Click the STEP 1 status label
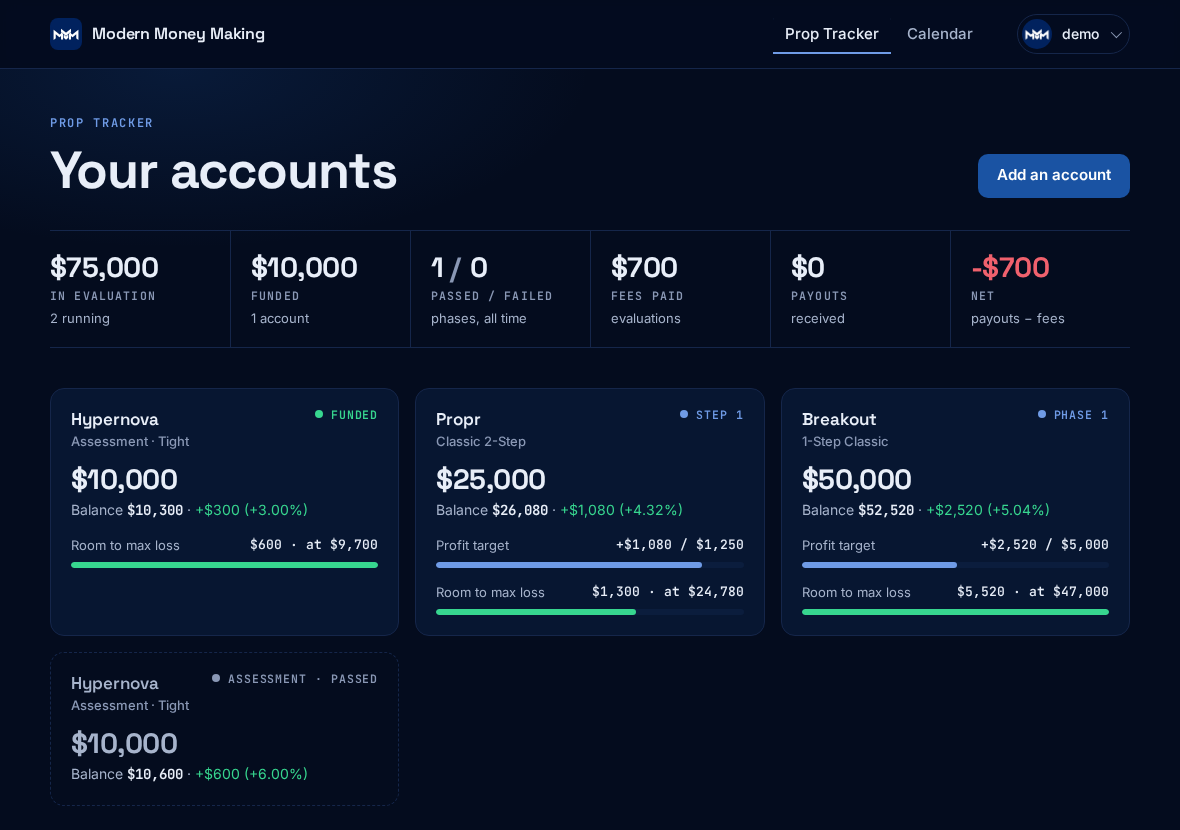Screen dimensions: 1180x830 pos(719,415)
